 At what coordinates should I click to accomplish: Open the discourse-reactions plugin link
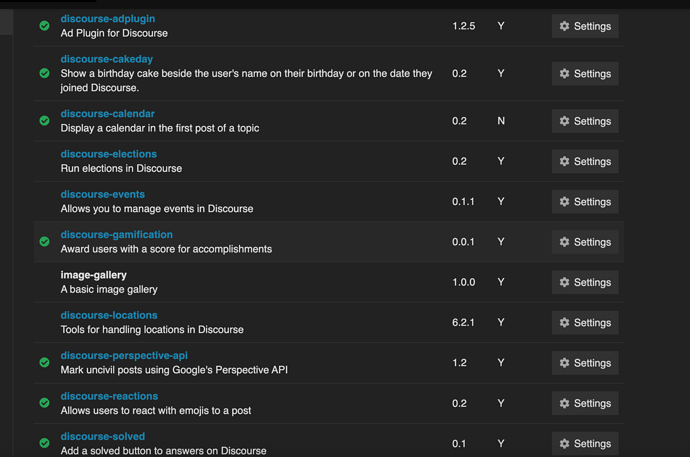(x=109, y=396)
